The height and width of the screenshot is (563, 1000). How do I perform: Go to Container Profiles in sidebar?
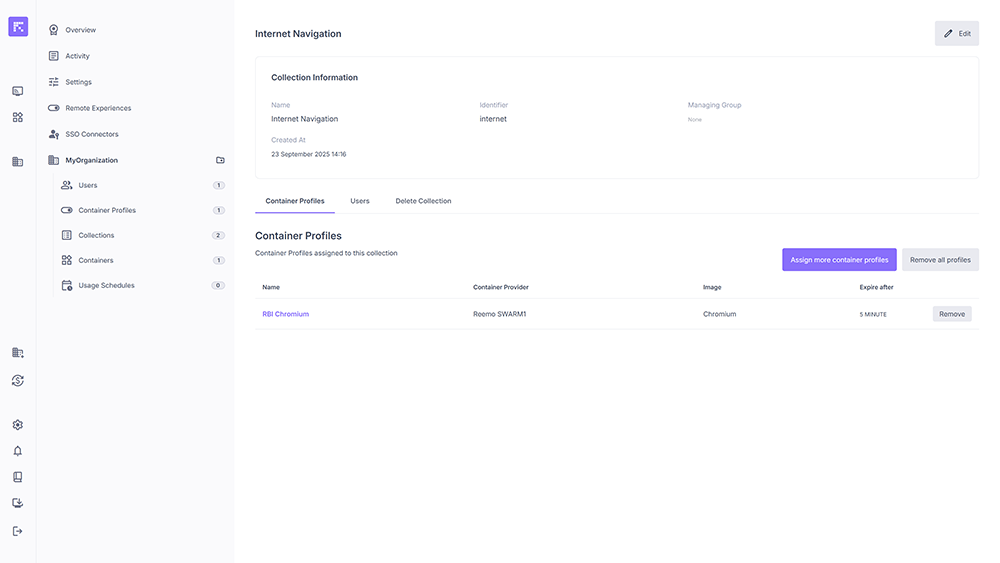pyautogui.click(x=107, y=210)
